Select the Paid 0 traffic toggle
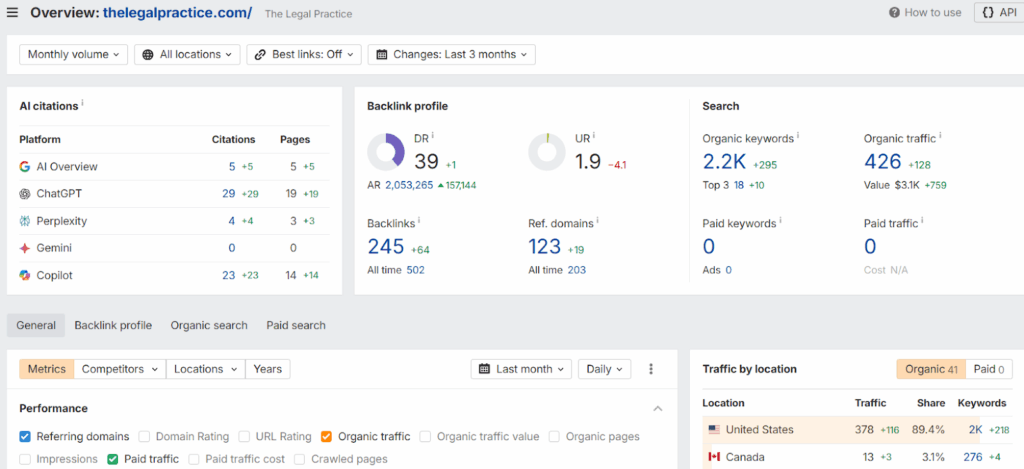 tap(989, 369)
